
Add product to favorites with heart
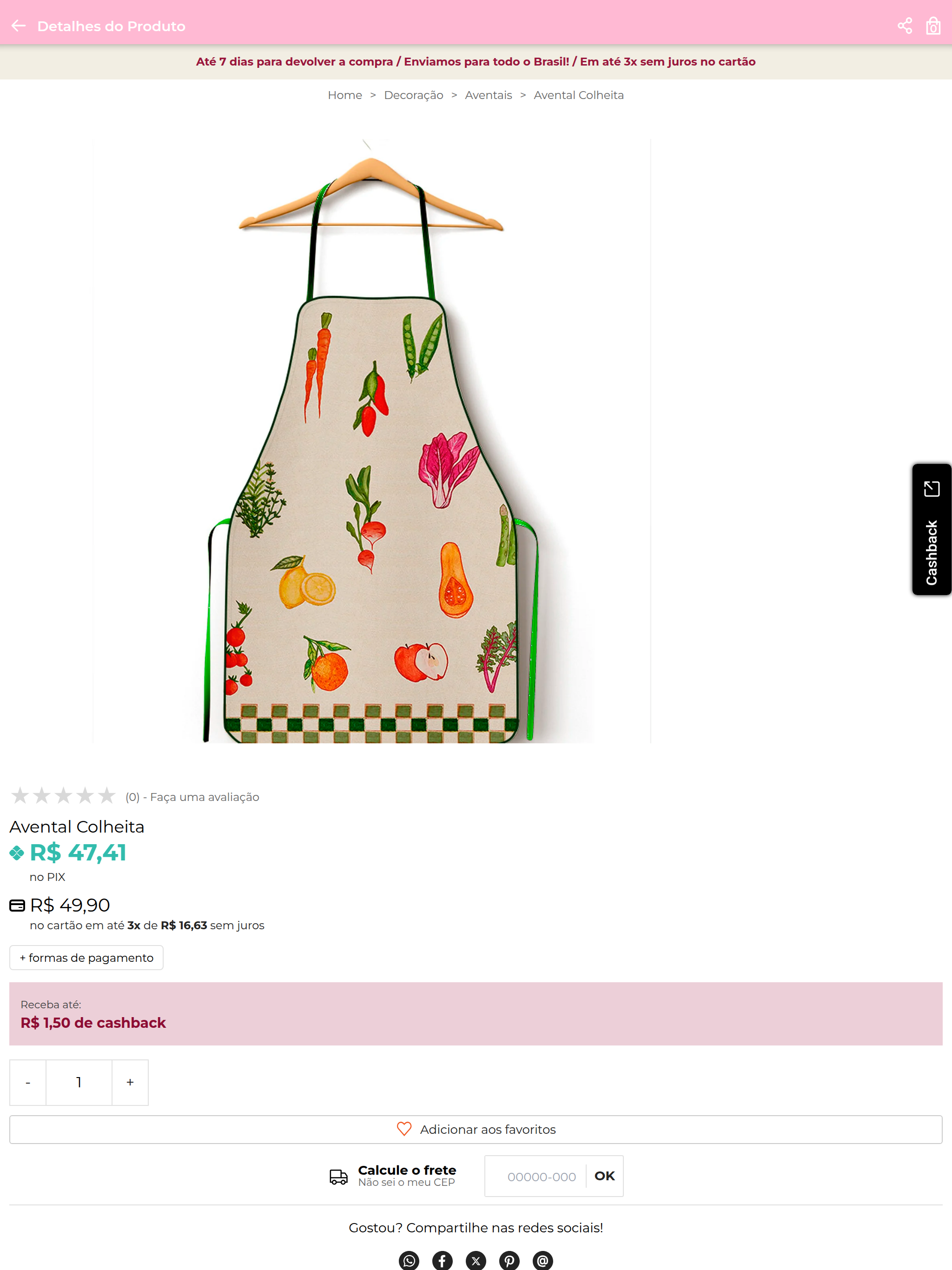(x=476, y=1129)
